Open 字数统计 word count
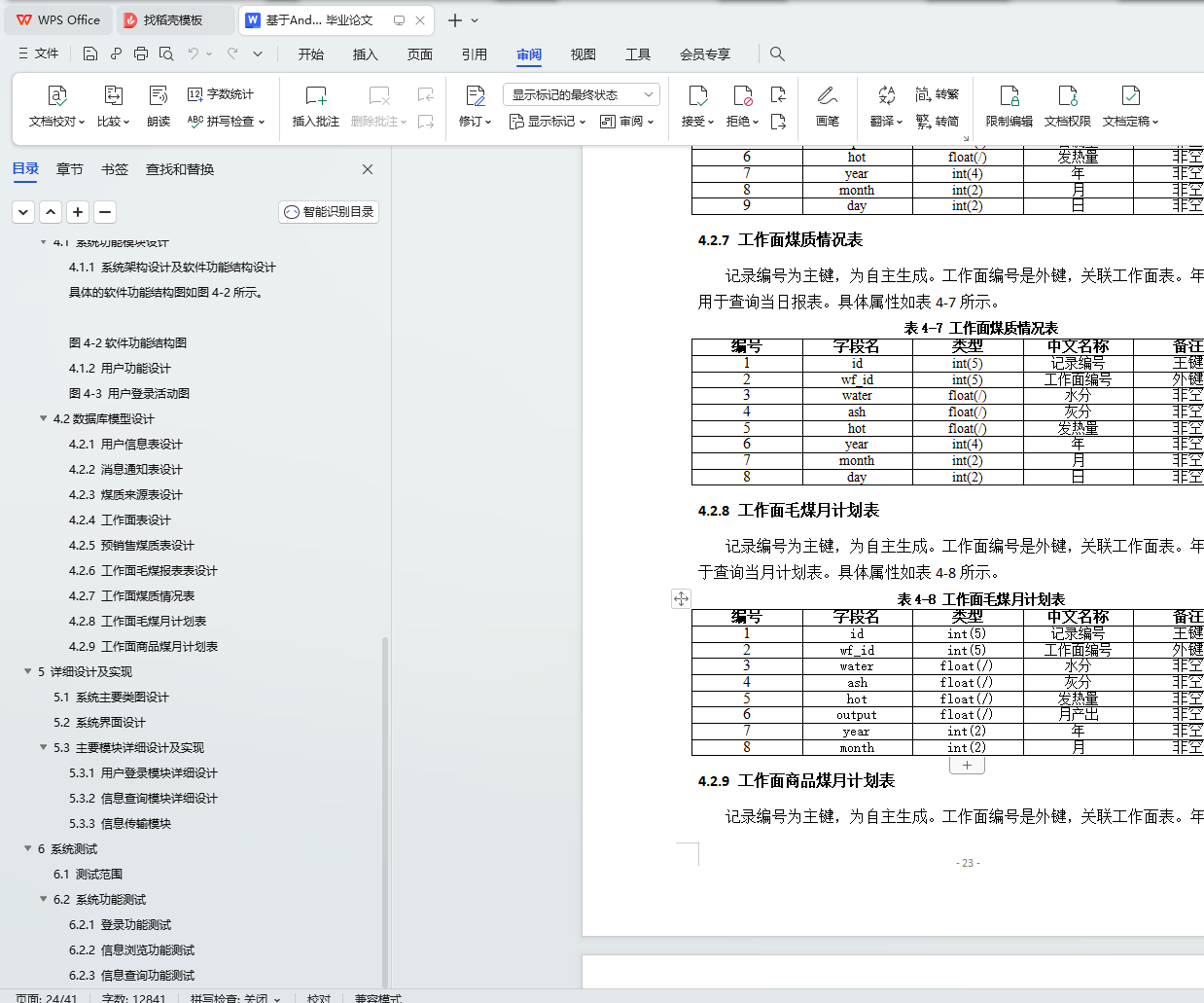This screenshot has height=1003, width=1204. 222,94
